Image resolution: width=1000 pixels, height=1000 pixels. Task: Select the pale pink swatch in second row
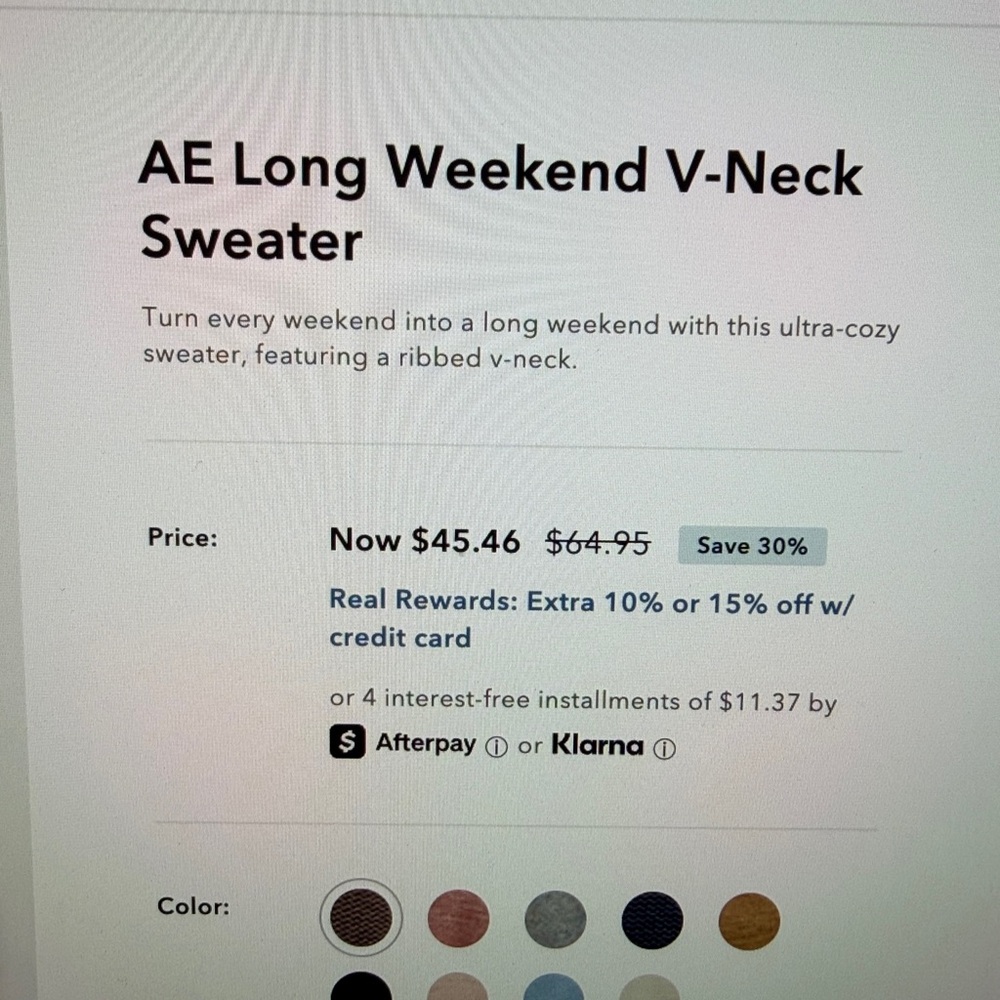pos(457,987)
